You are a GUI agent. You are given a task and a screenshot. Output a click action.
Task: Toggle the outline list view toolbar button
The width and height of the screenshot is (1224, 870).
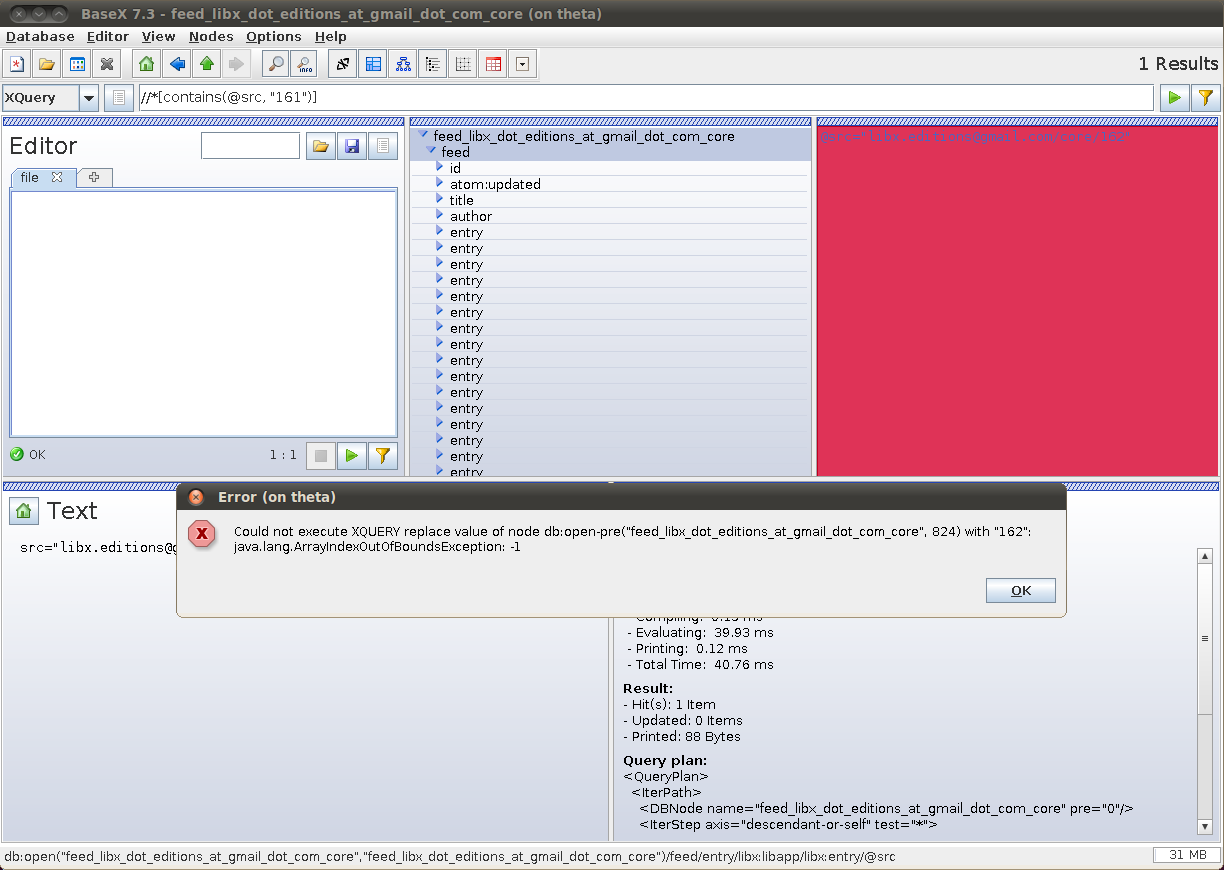point(432,64)
